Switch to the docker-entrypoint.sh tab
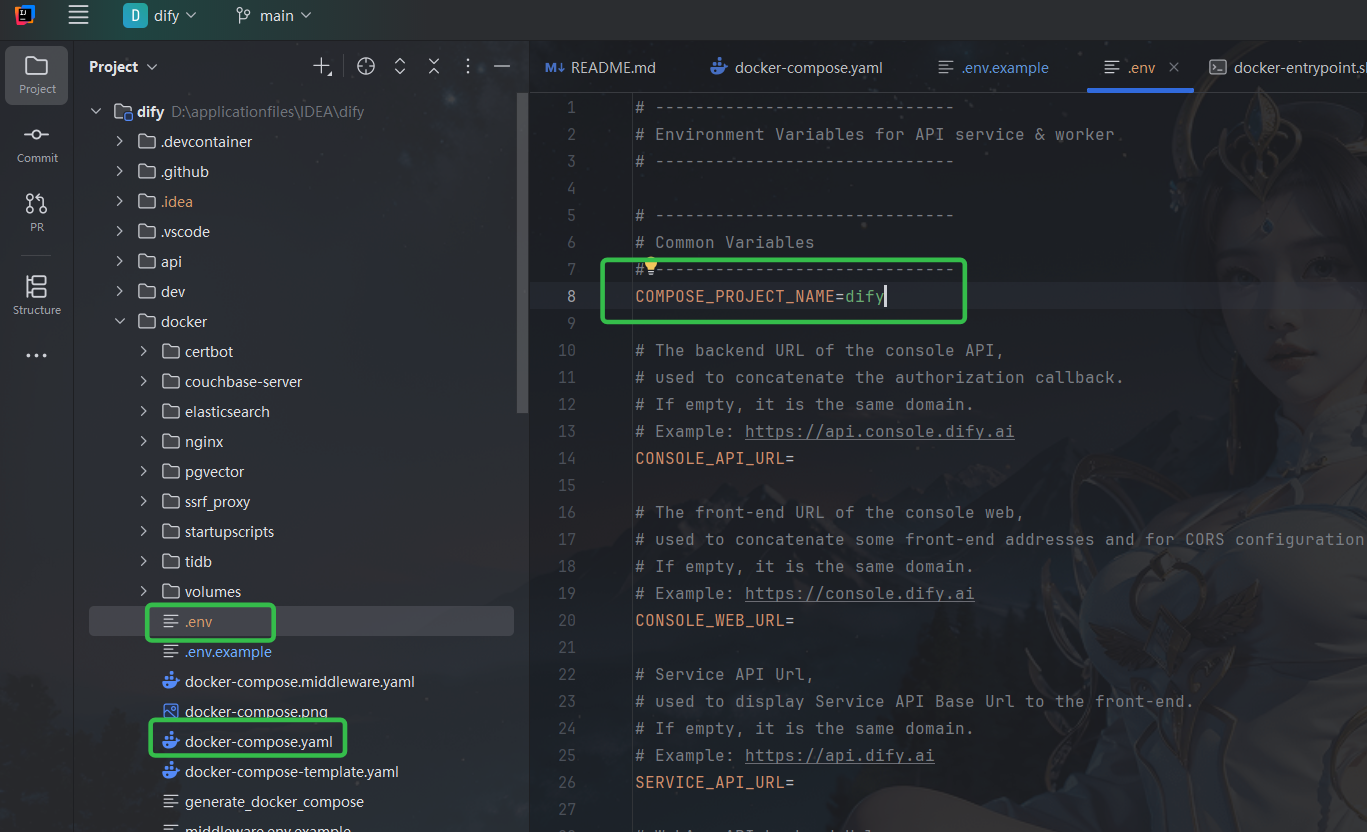 1287,67
